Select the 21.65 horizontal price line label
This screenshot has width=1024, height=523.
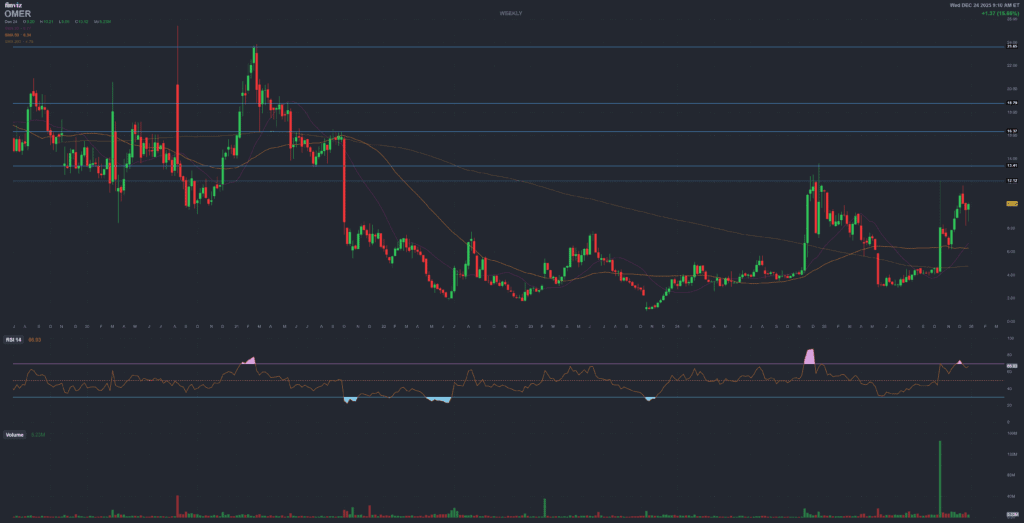point(1011,46)
